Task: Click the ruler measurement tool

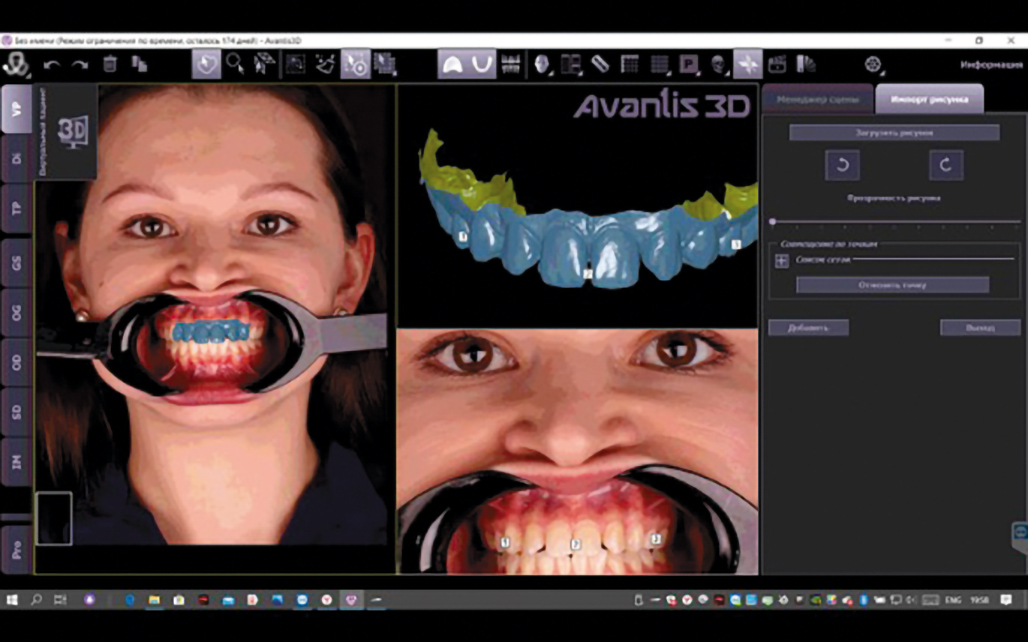Action: coord(599,64)
